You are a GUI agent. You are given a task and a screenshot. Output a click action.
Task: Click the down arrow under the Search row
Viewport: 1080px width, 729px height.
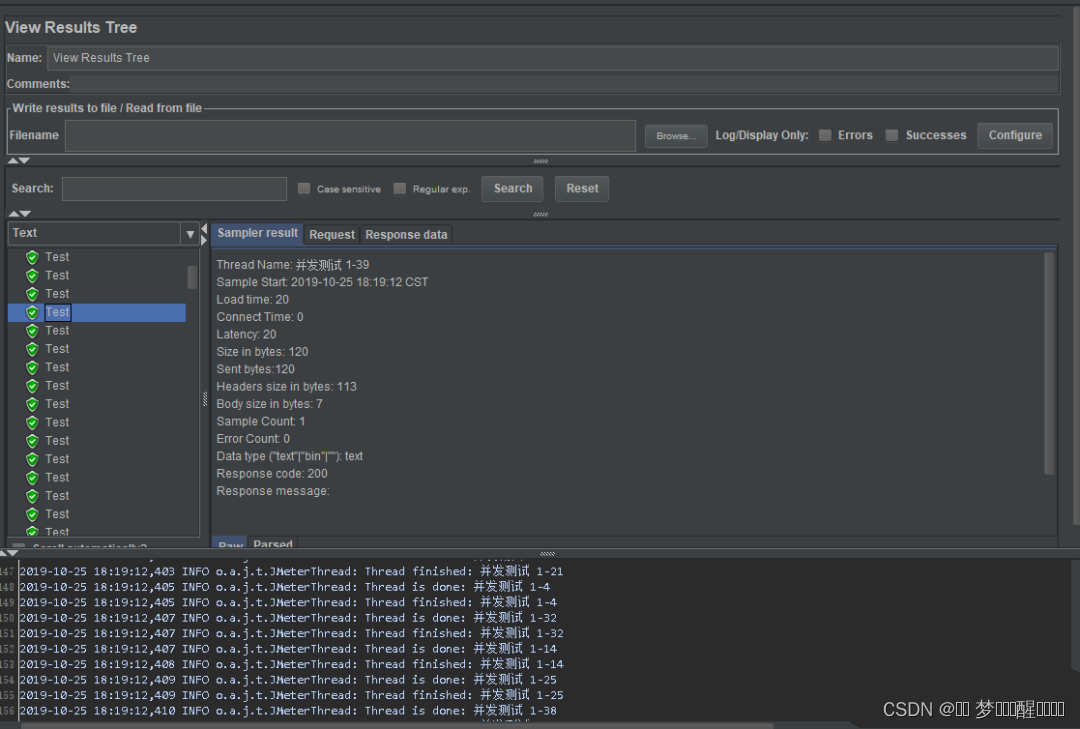pyautogui.click(x=25, y=214)
